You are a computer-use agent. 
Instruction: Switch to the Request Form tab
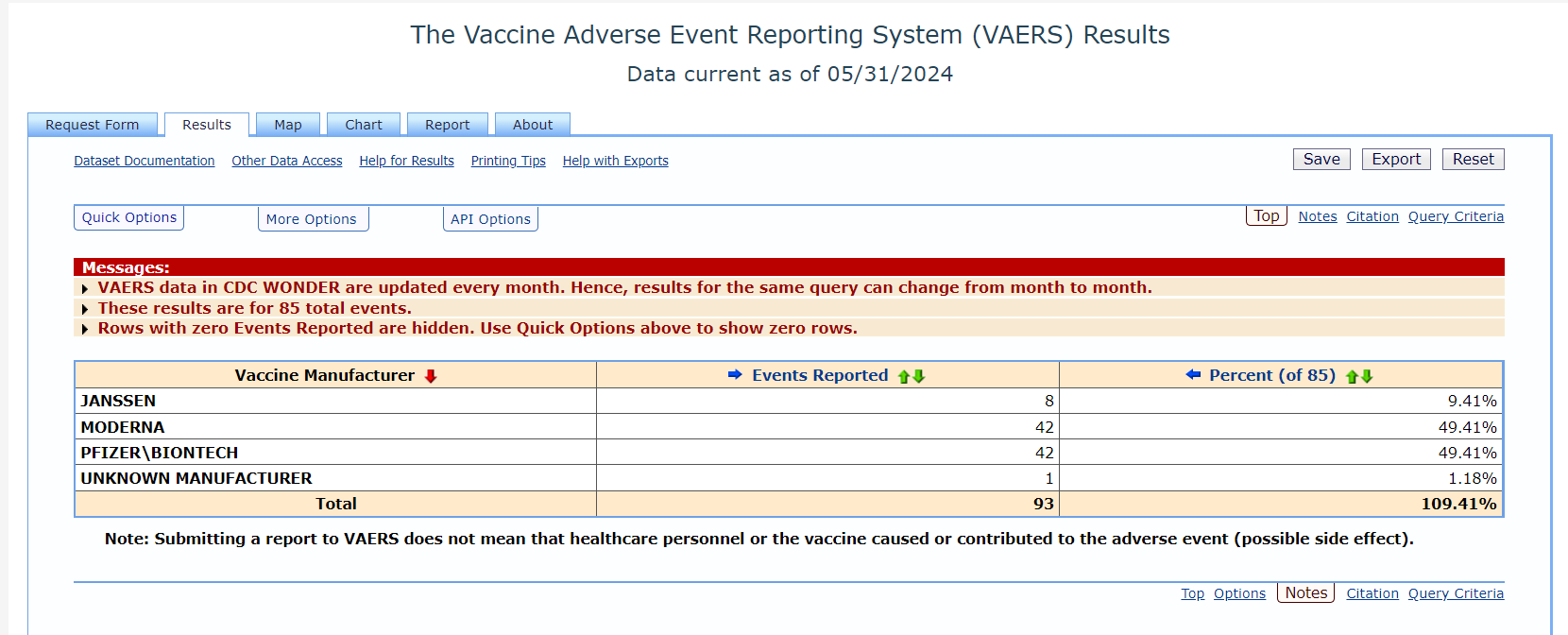pyautogui.click(x=93, y=125)
